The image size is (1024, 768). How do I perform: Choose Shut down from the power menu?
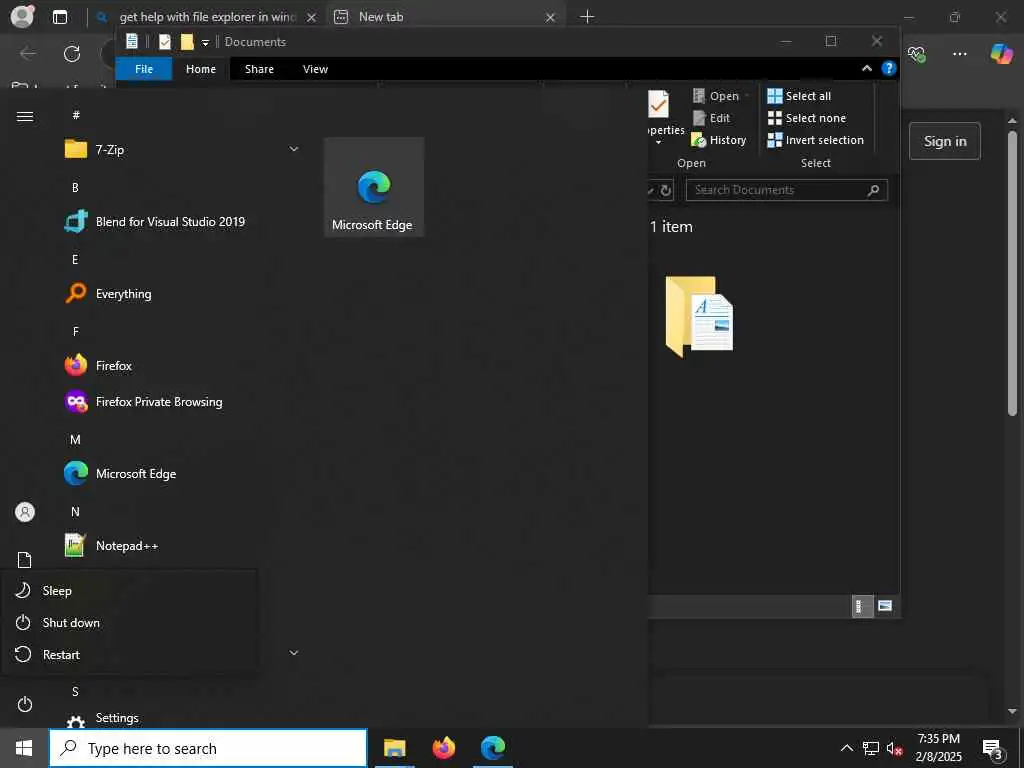pyautogui.click(x=129, y=622)
